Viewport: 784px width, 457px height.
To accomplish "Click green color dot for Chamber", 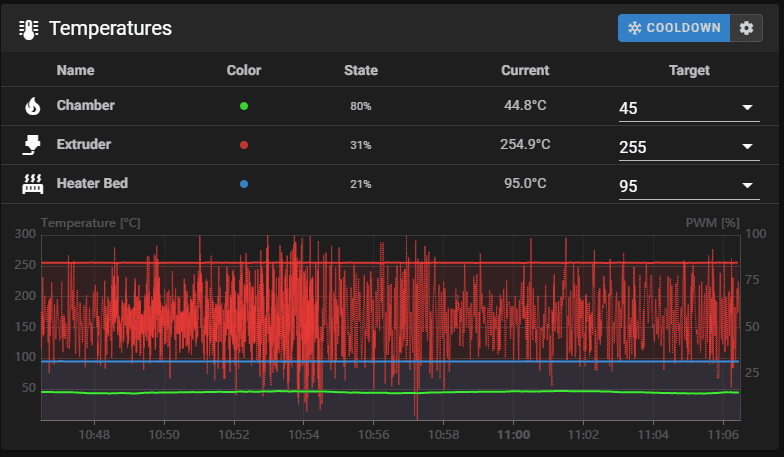I will 244,106.
